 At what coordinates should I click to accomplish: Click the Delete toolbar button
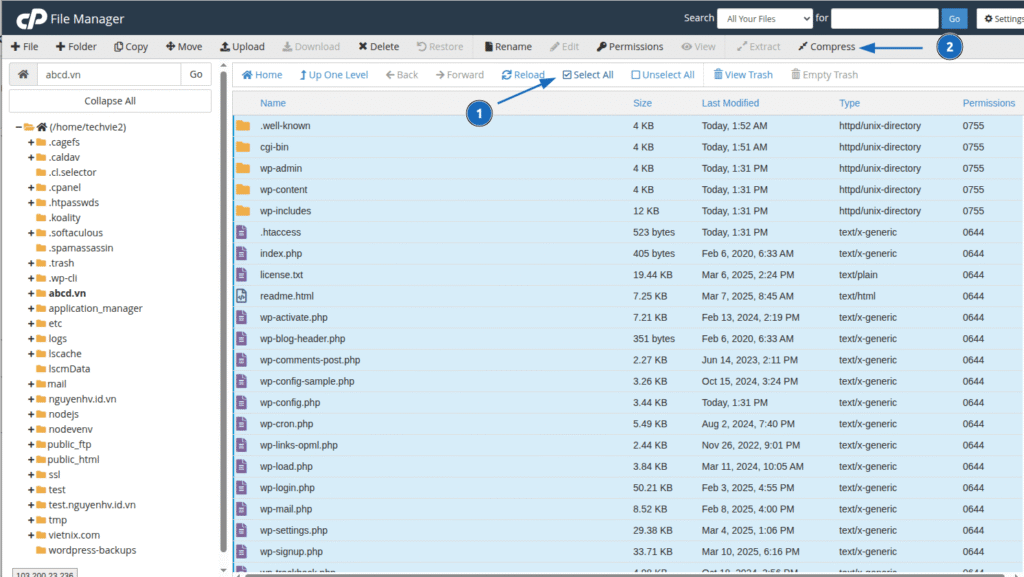(x=363, y=47)
